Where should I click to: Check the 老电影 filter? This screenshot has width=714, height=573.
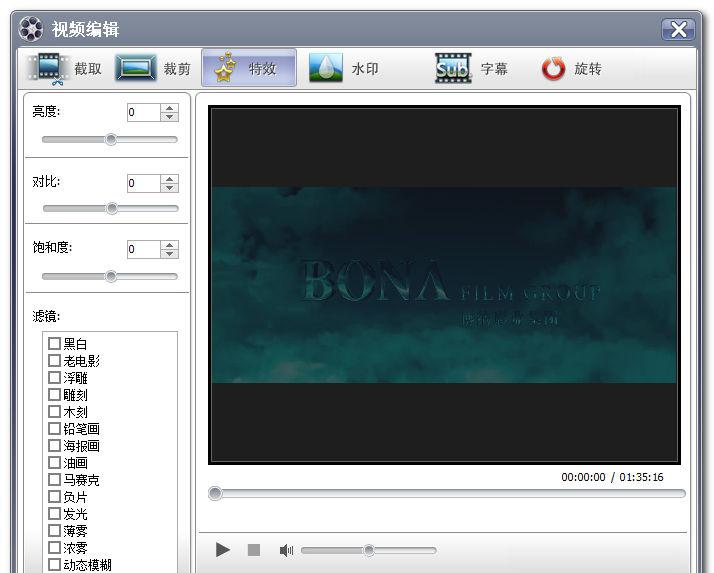(x=55, y=361)
